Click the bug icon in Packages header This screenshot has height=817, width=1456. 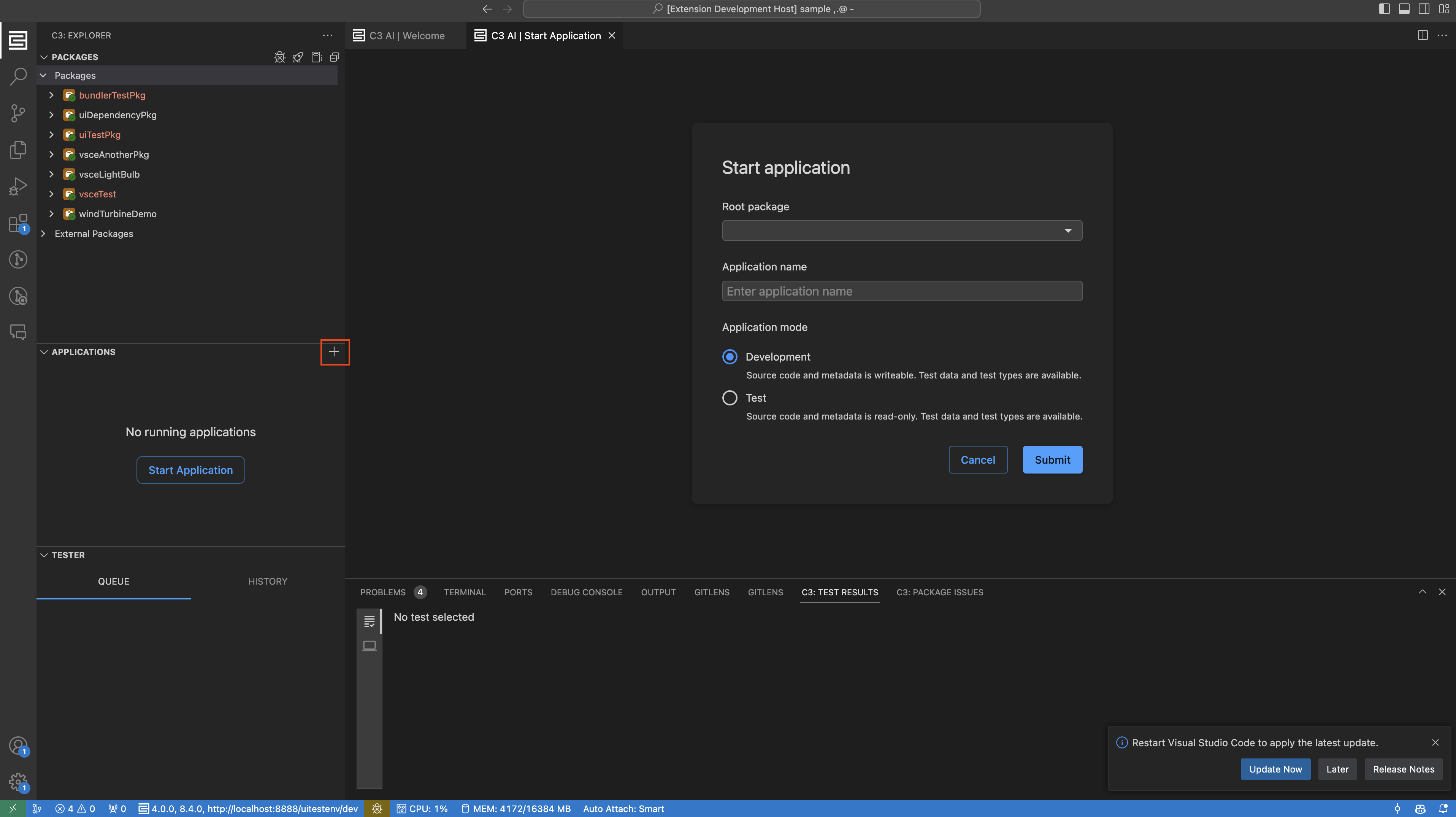pyautogui.click(x=279, y=57)
